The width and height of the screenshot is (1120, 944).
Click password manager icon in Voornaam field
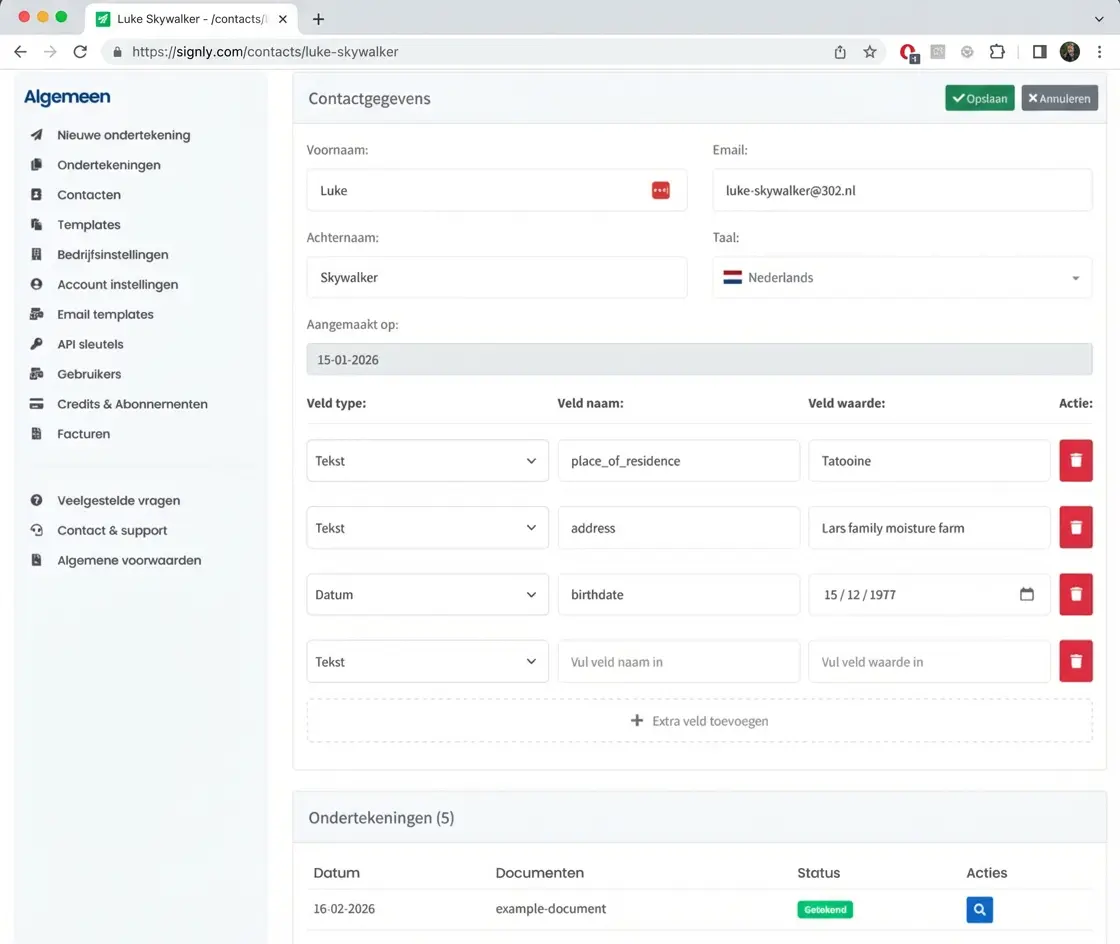pyautogui.click(x=660, y=190)
